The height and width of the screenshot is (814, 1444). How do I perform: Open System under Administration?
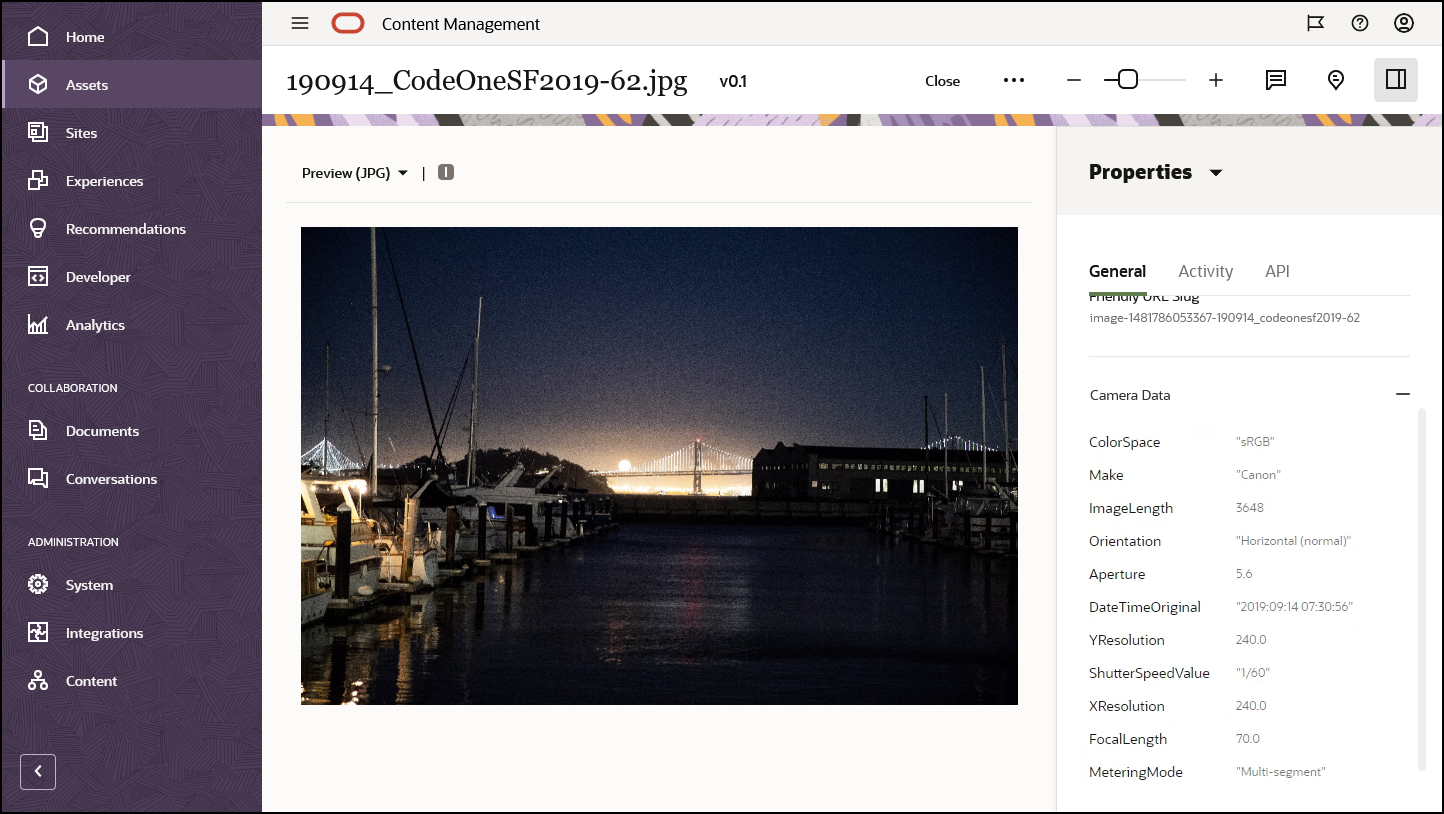(89, 585)
